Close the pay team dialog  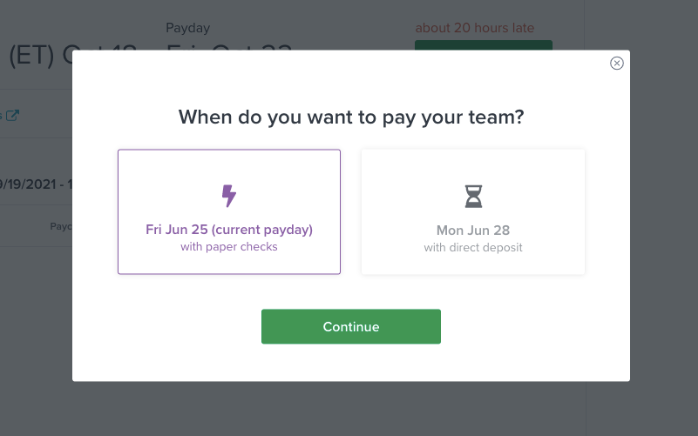(x=617, y=63)
